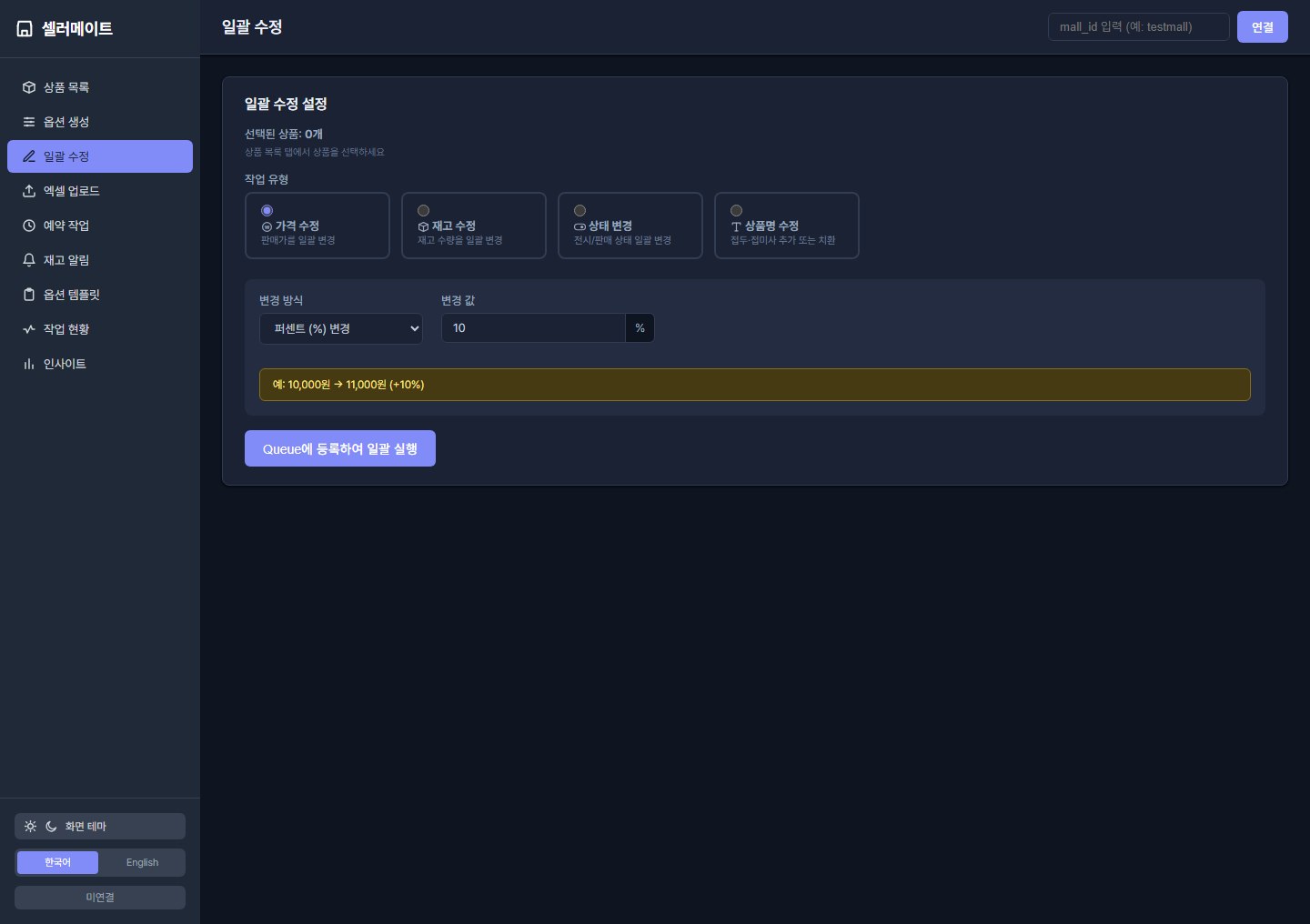Click the clock icon beside 예약 작업
This screenshot has height=924, width=1310.
(29, 226)
